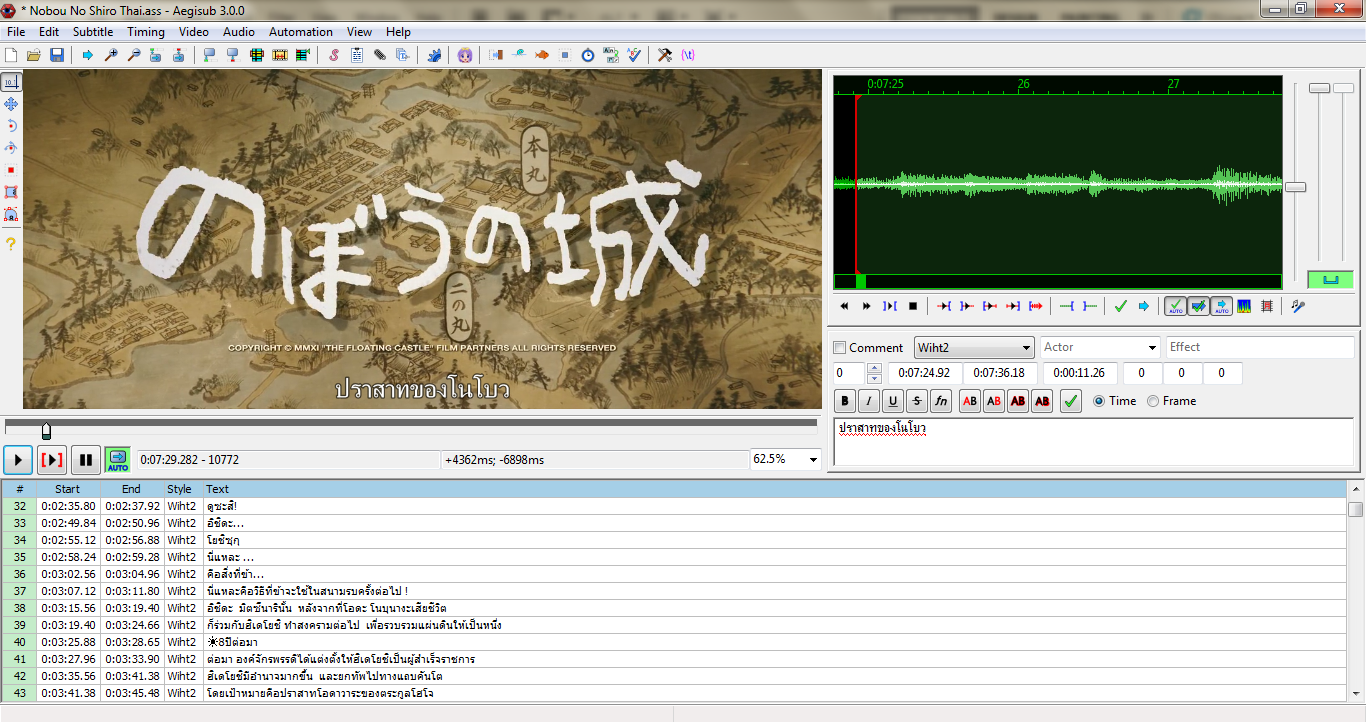Image resolution: width=1366 pixels, height=722 pixels.
Task: Toggle the Comment checkbox
Action: [x=840, y=348]
